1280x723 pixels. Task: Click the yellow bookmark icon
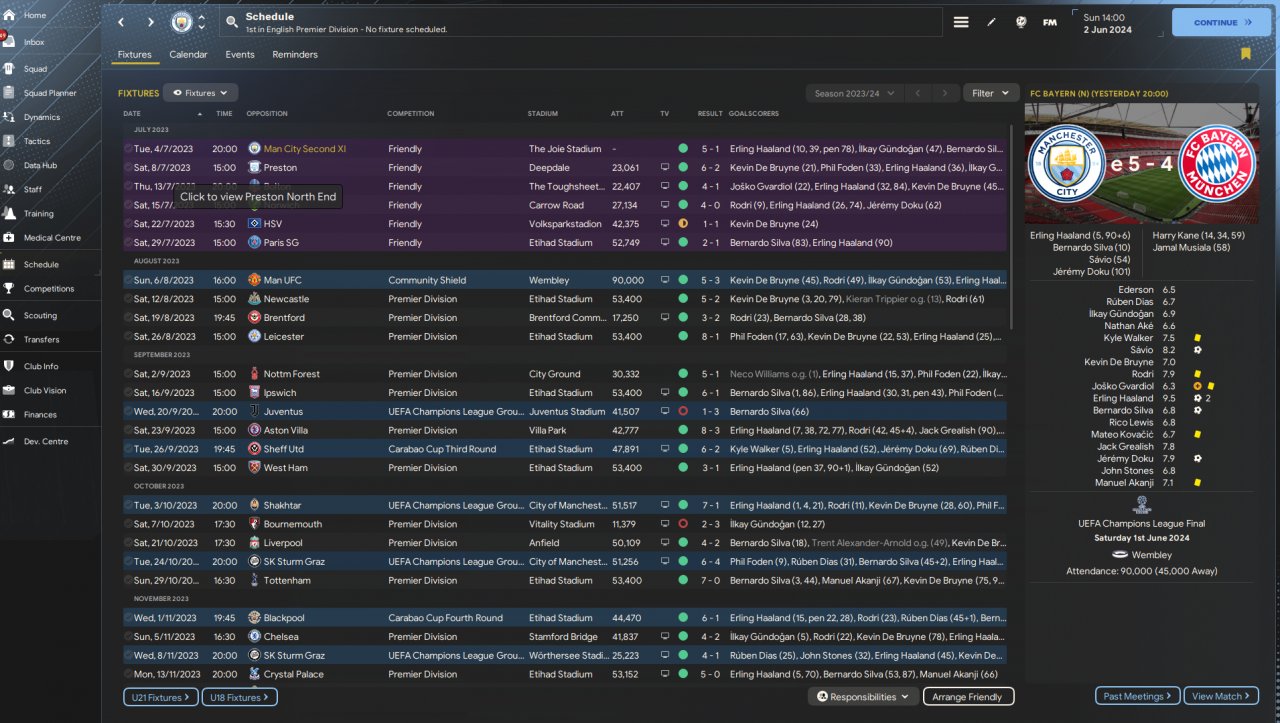[1245, 54]
